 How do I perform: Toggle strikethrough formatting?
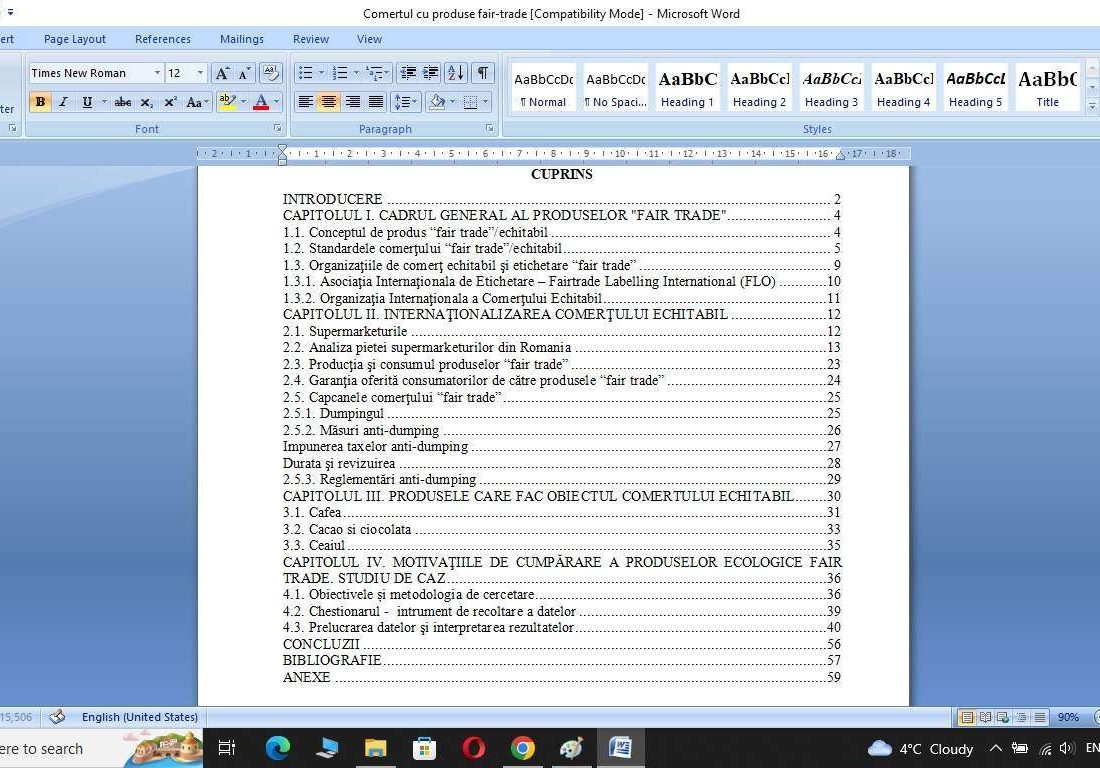(x=123, y=102)
